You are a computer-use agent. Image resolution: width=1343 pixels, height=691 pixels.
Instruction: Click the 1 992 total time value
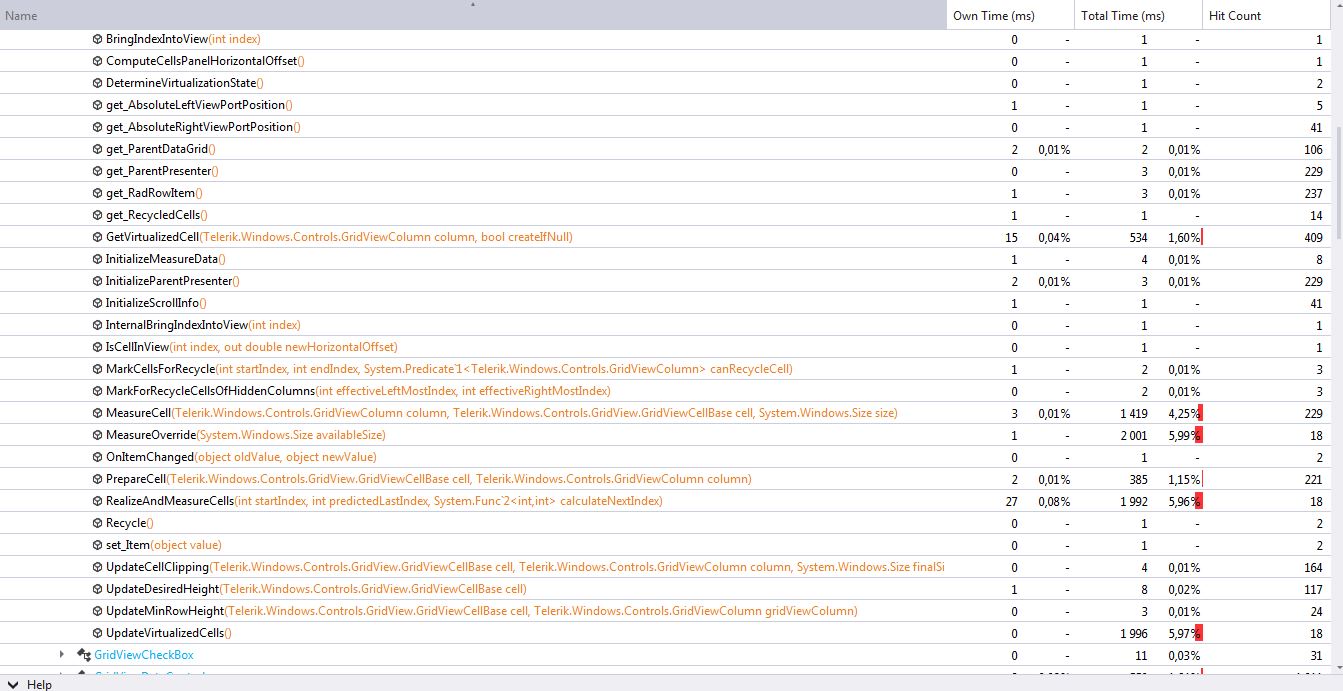pos(1134,501)
